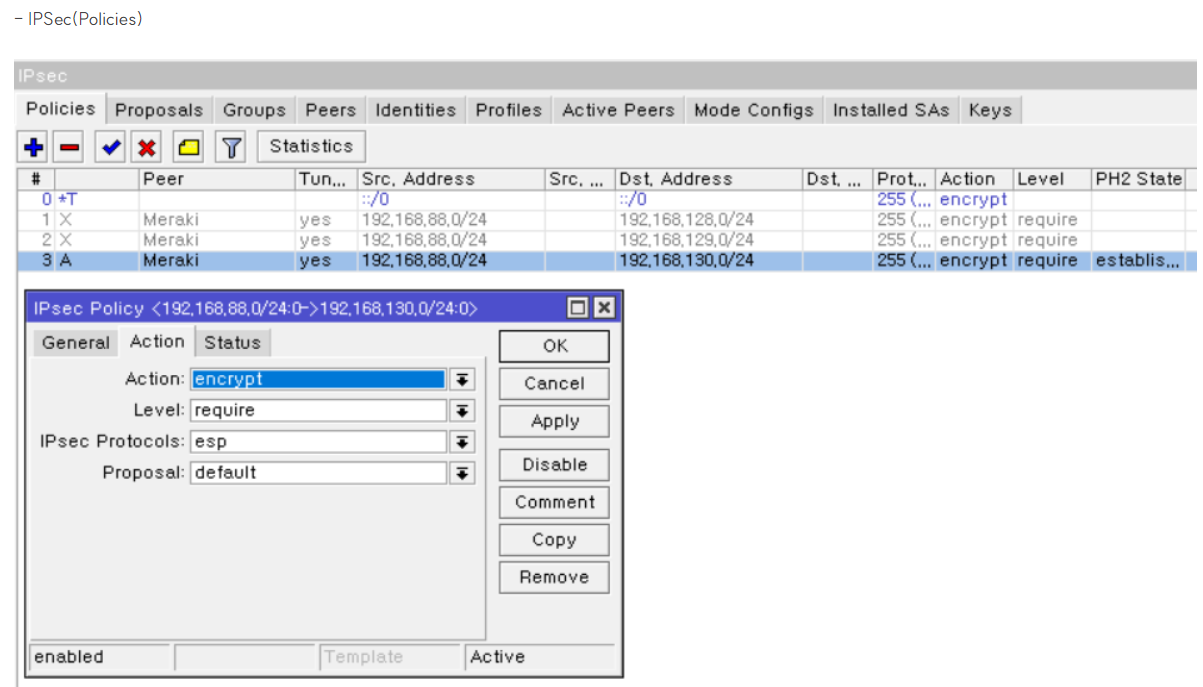Enable policy with blue checkmark icon

pyautogui.click(x=111, y=148)
